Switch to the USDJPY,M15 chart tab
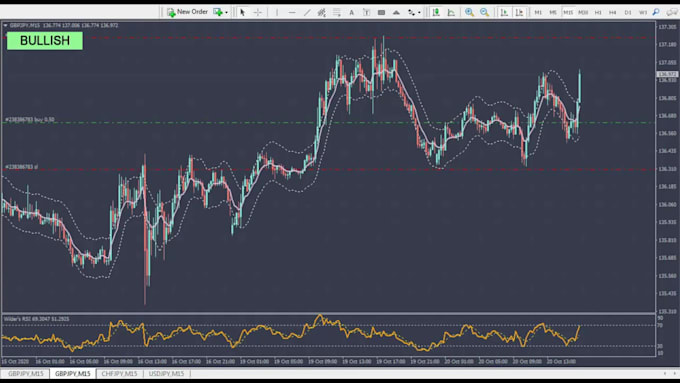 (x=167, y=373)
